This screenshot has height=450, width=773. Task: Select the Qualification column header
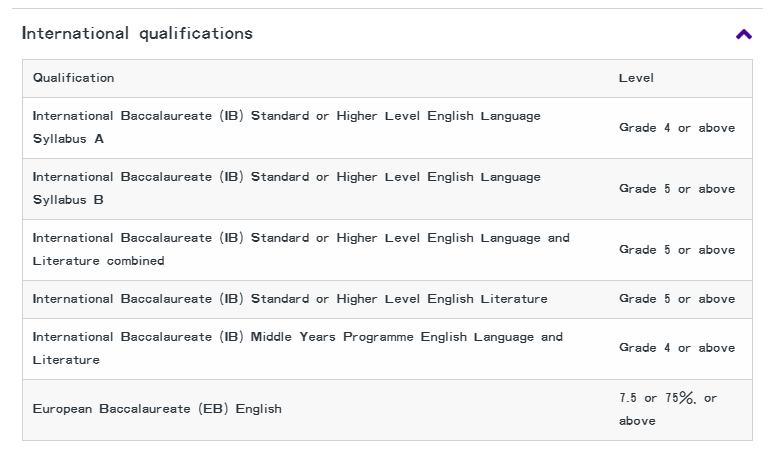[73, 78]
